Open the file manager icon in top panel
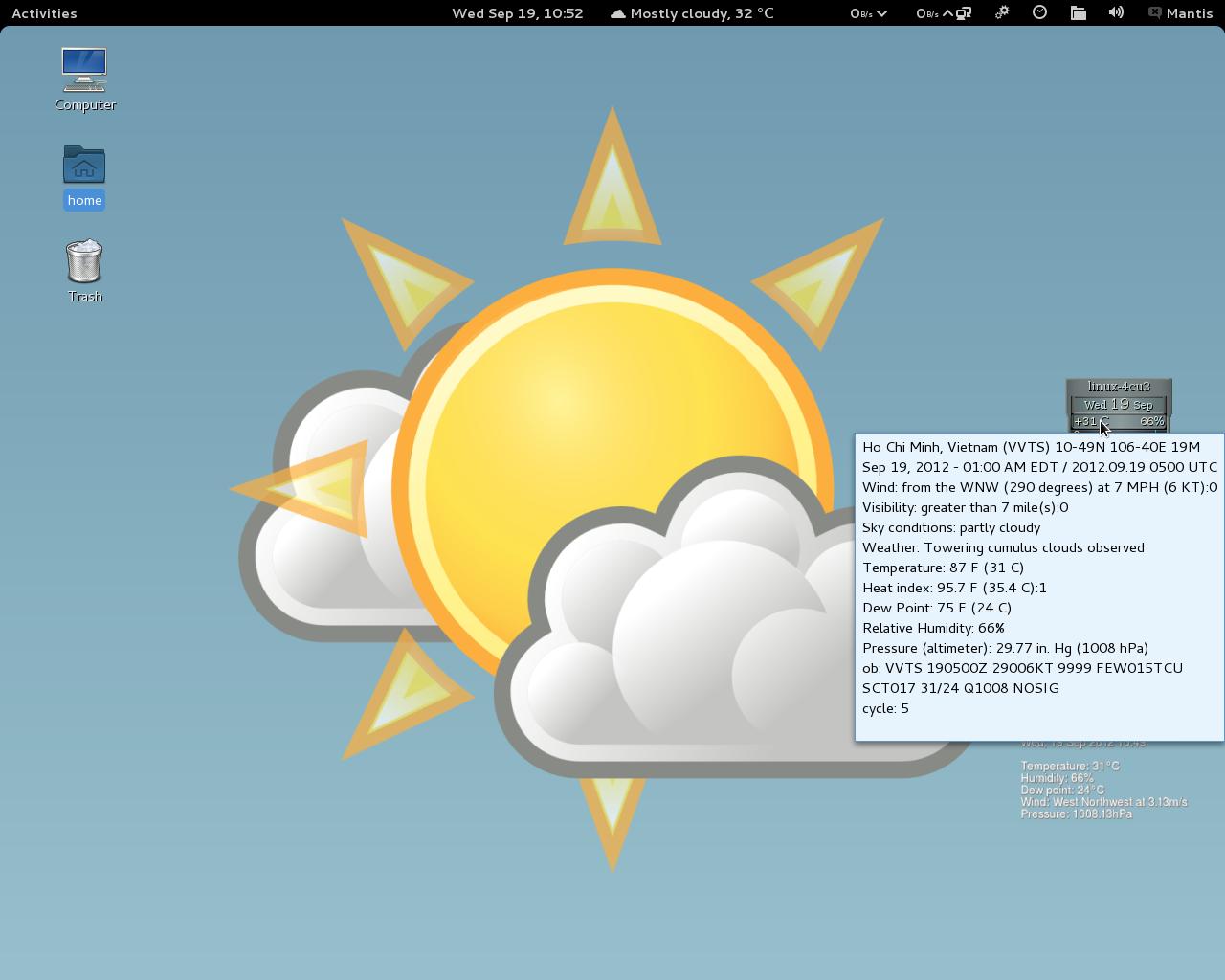 (1078, 13)
